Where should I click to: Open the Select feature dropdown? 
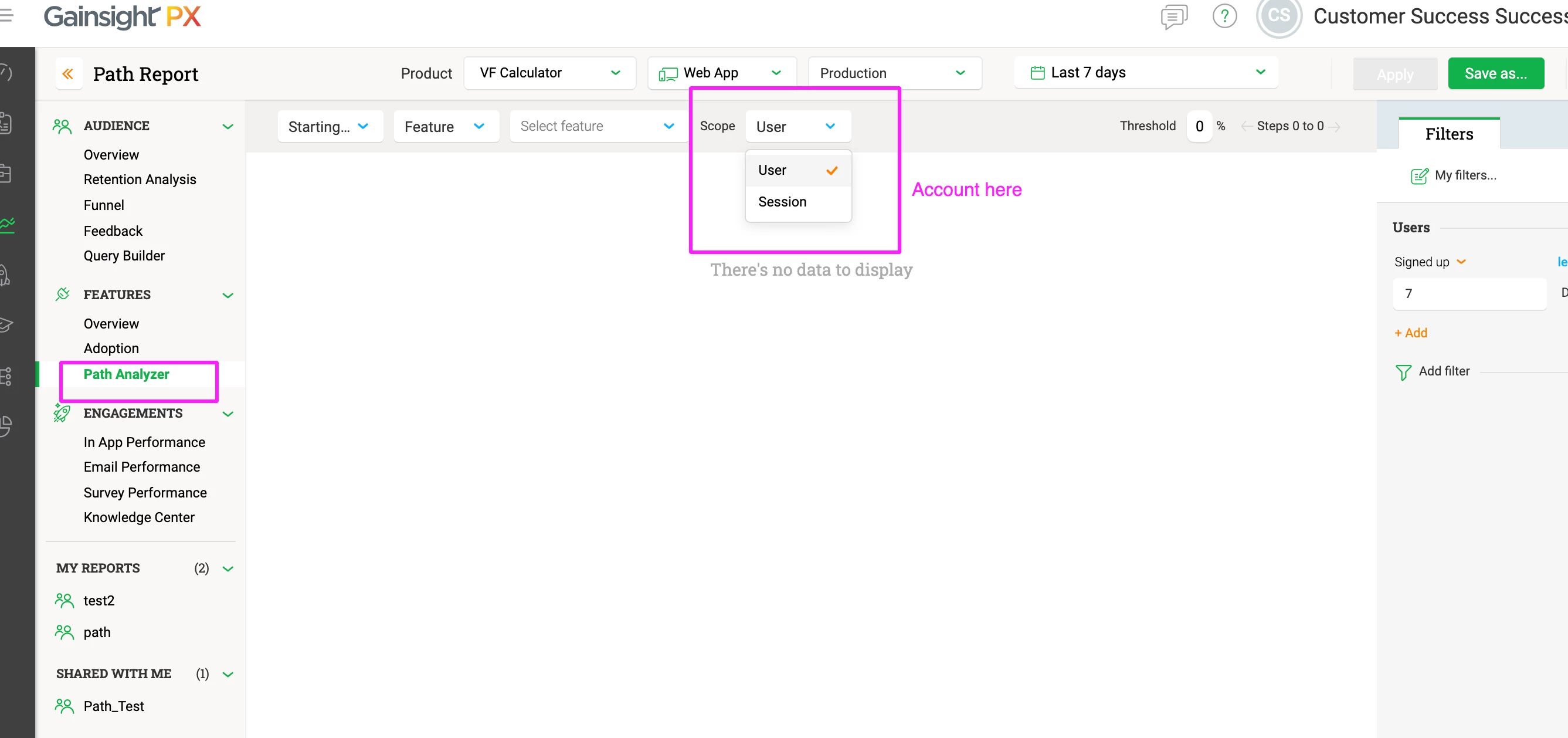coord(597,126)
